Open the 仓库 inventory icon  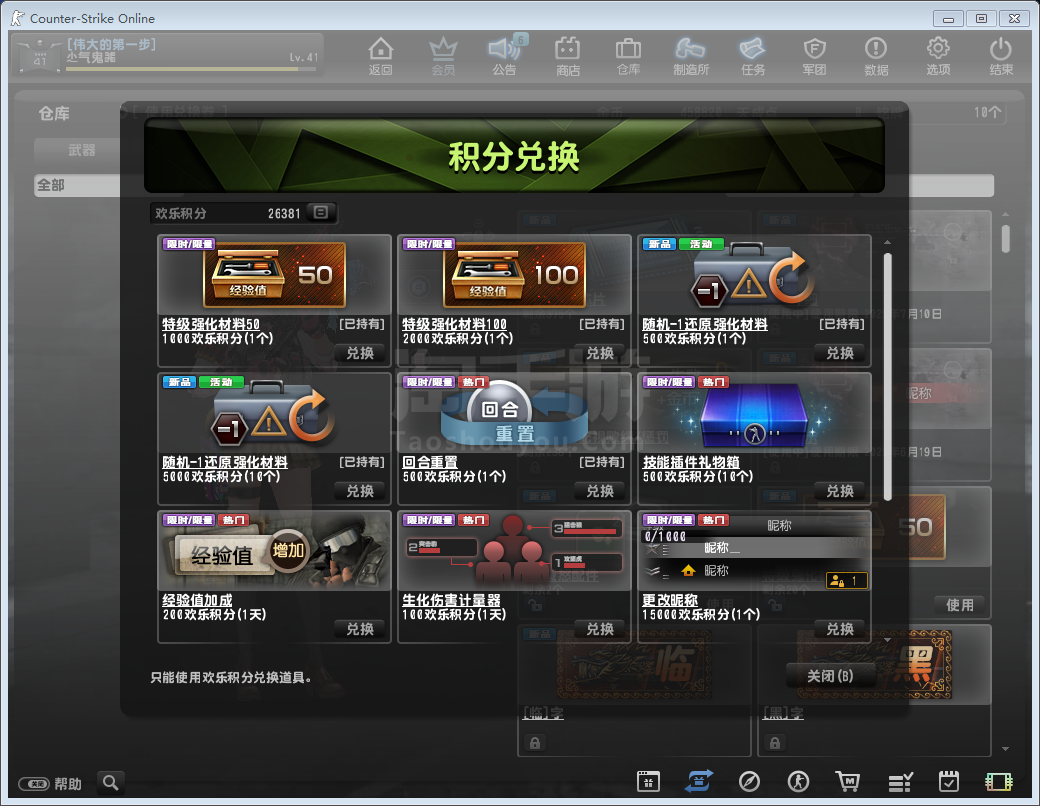(628, 56)
